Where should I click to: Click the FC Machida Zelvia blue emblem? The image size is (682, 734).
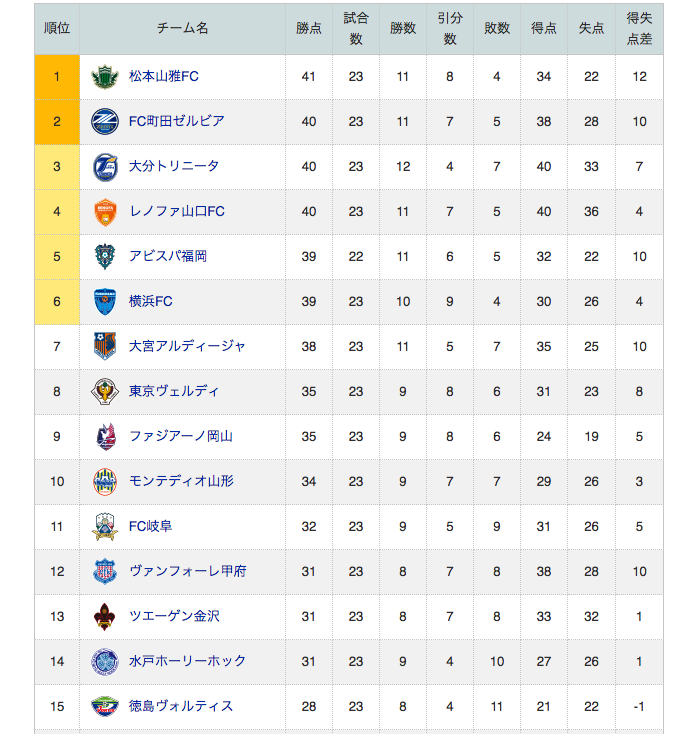point(104,122)
